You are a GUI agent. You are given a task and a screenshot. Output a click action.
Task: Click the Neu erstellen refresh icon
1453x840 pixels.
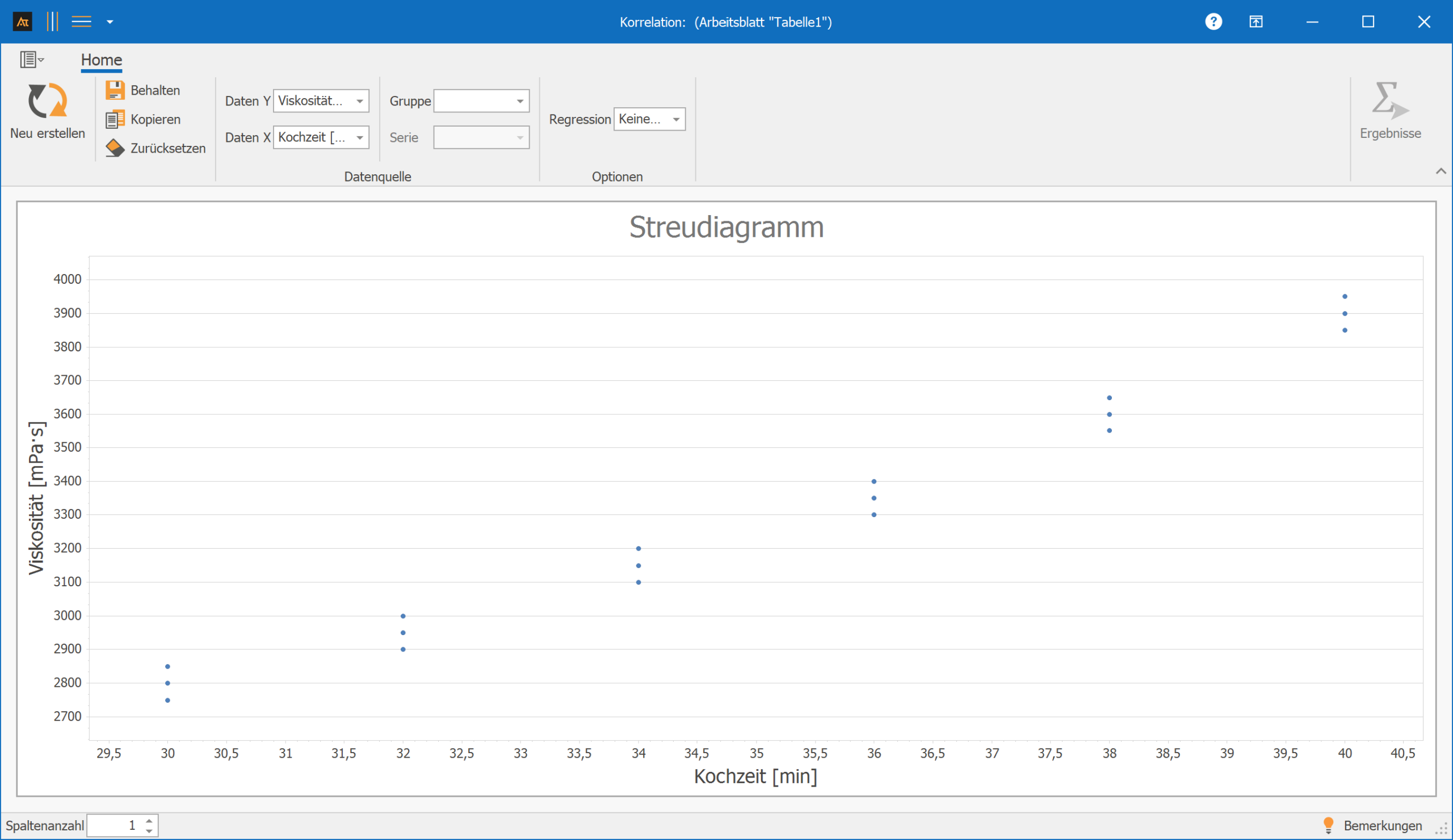pyautogui.click(x=47, y=101)
